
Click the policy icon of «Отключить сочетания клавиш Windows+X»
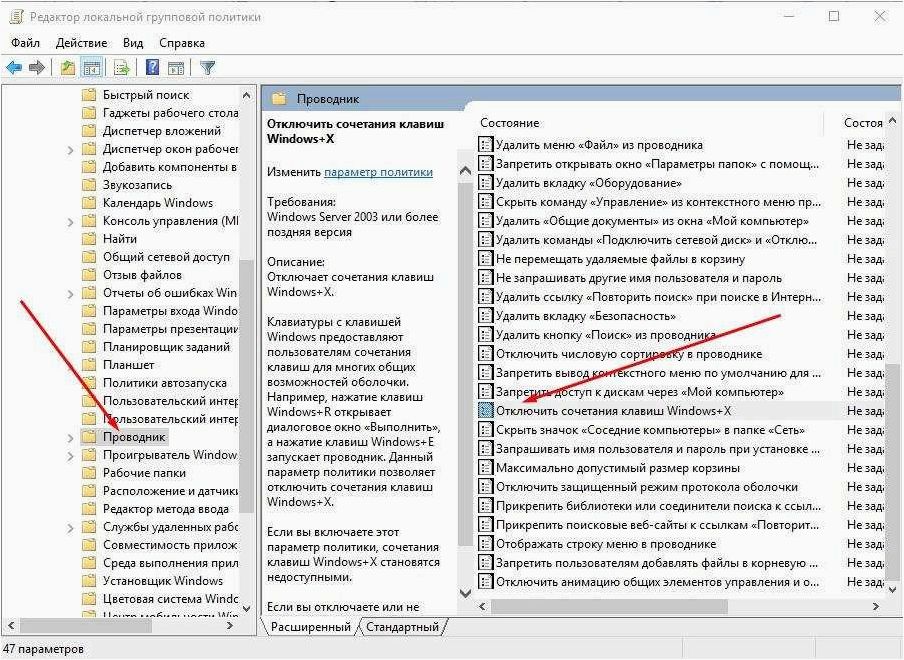click(486, 410)
